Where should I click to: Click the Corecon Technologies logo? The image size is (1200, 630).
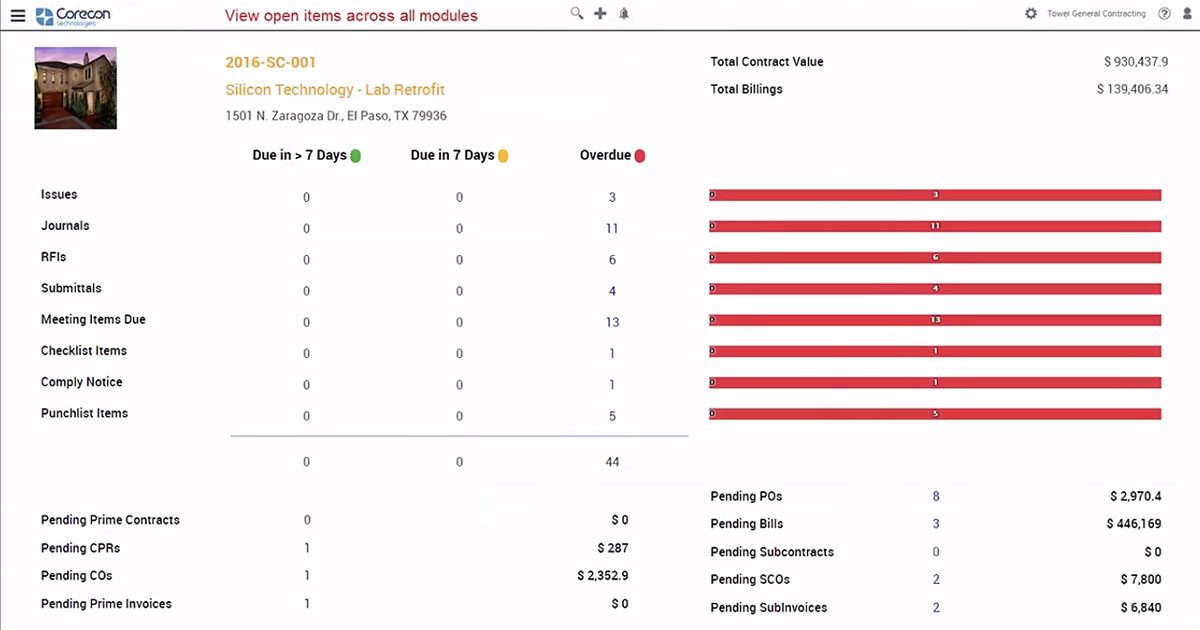73,15
